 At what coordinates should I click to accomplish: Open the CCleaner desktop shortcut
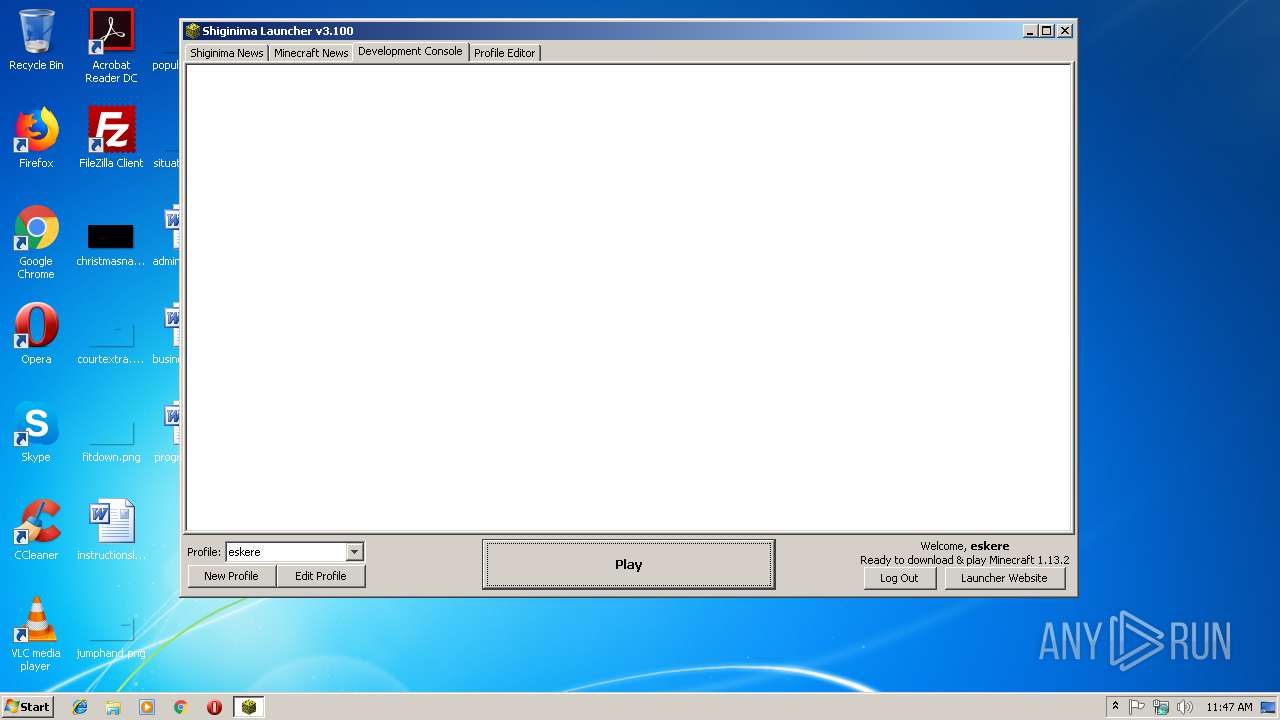(x=36, y=530)
